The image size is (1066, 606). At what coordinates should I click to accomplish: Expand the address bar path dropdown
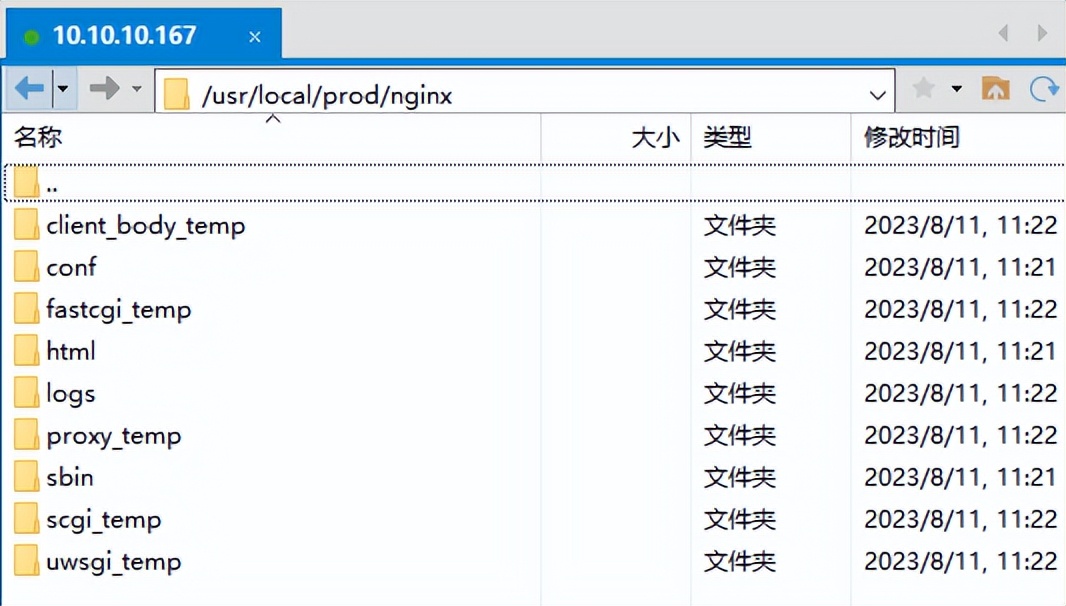(878, 92)
